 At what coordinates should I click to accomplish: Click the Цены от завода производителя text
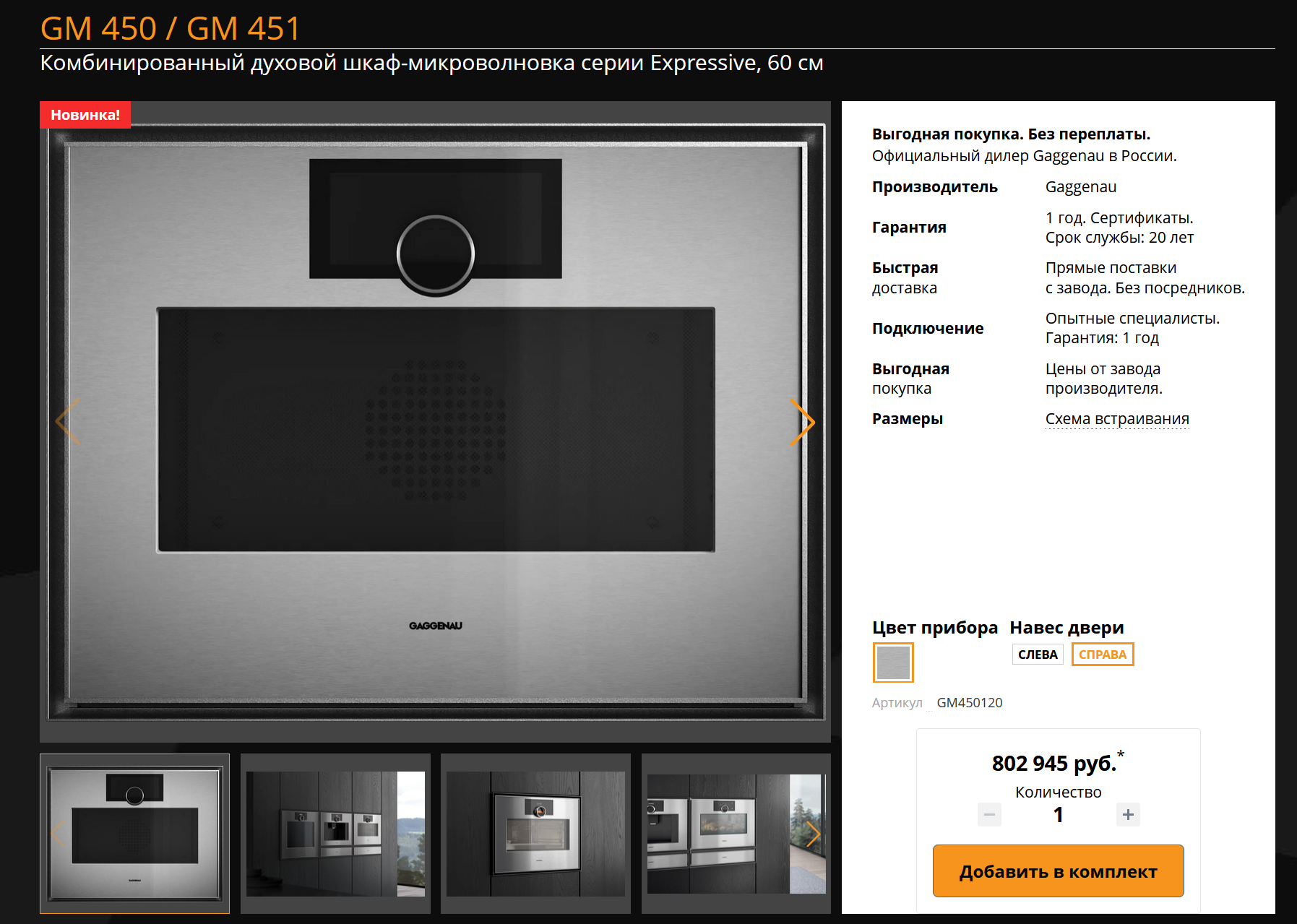tap(1104, 379)
